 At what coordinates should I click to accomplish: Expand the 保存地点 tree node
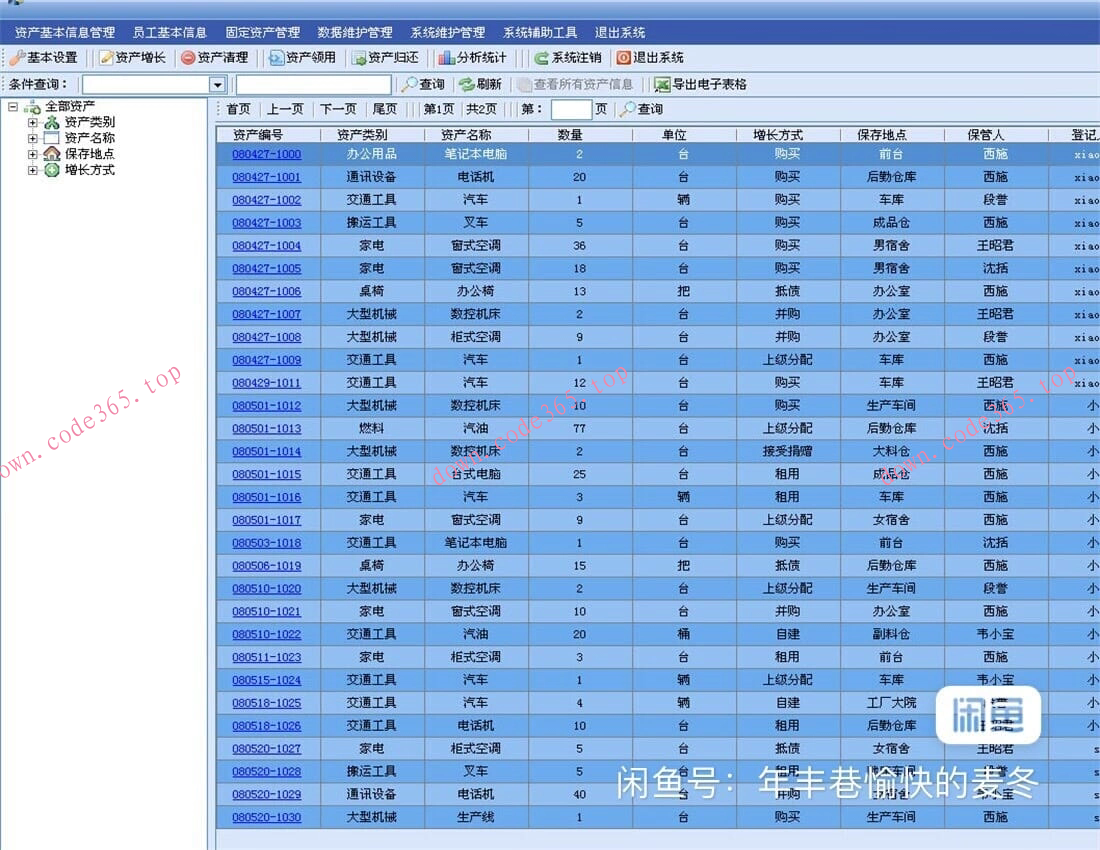pyautogui.click(x=33, y=154)
